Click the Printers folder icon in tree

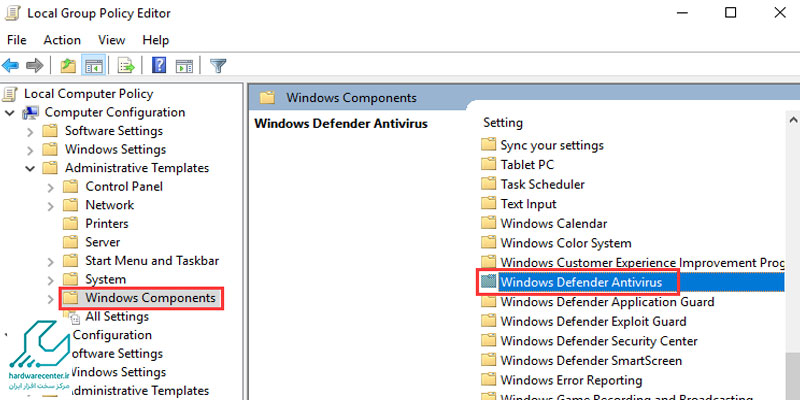(70, 223)
